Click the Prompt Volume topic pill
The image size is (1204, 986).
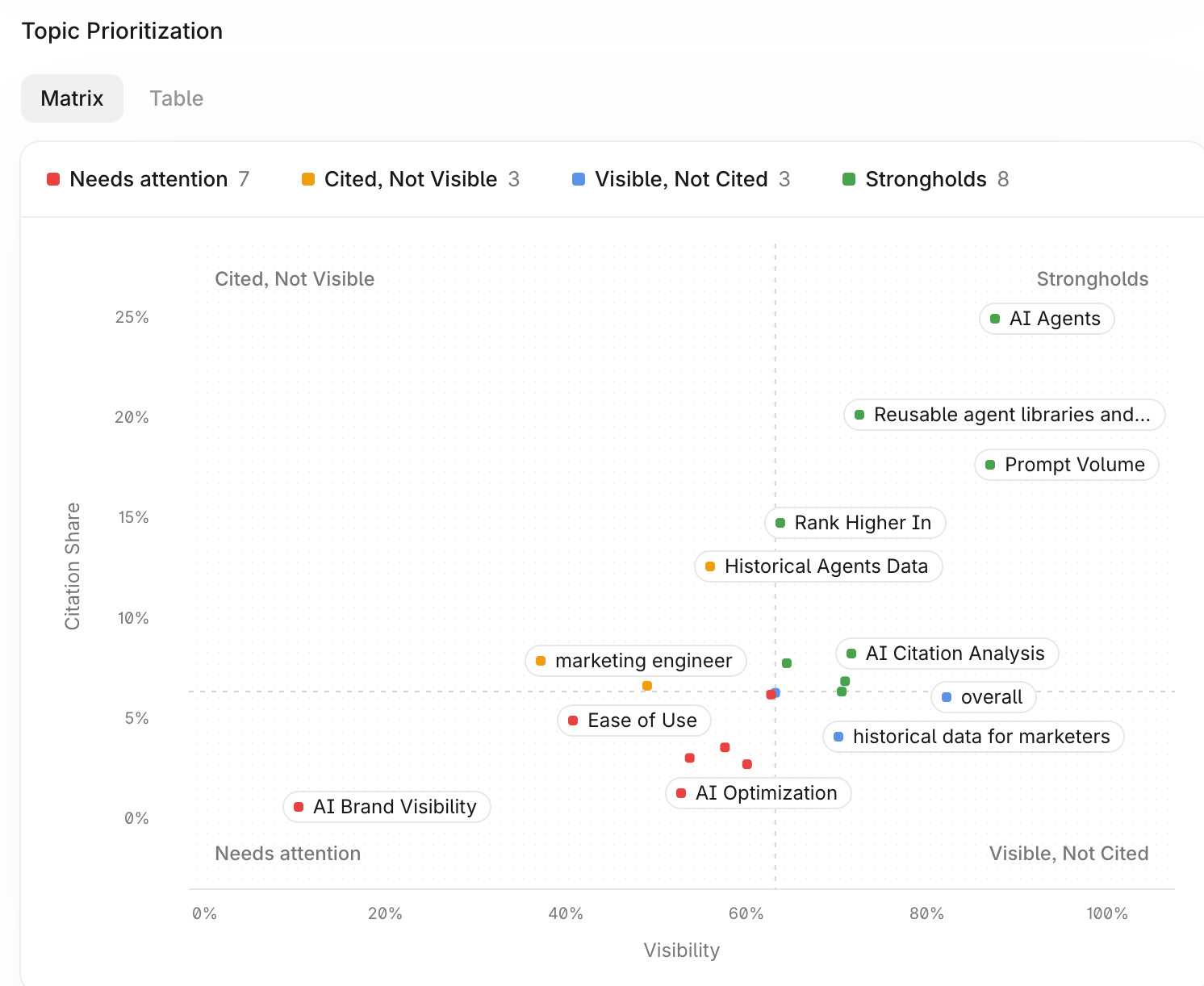point(1067,465)
